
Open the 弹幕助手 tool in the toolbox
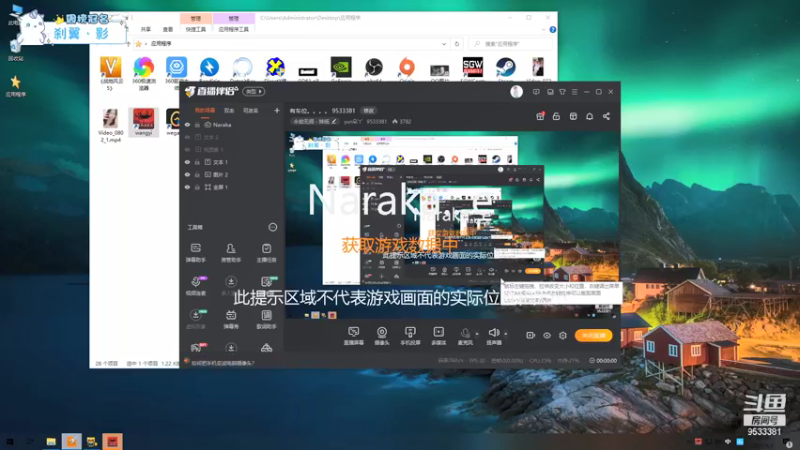[x=195, y=253]
